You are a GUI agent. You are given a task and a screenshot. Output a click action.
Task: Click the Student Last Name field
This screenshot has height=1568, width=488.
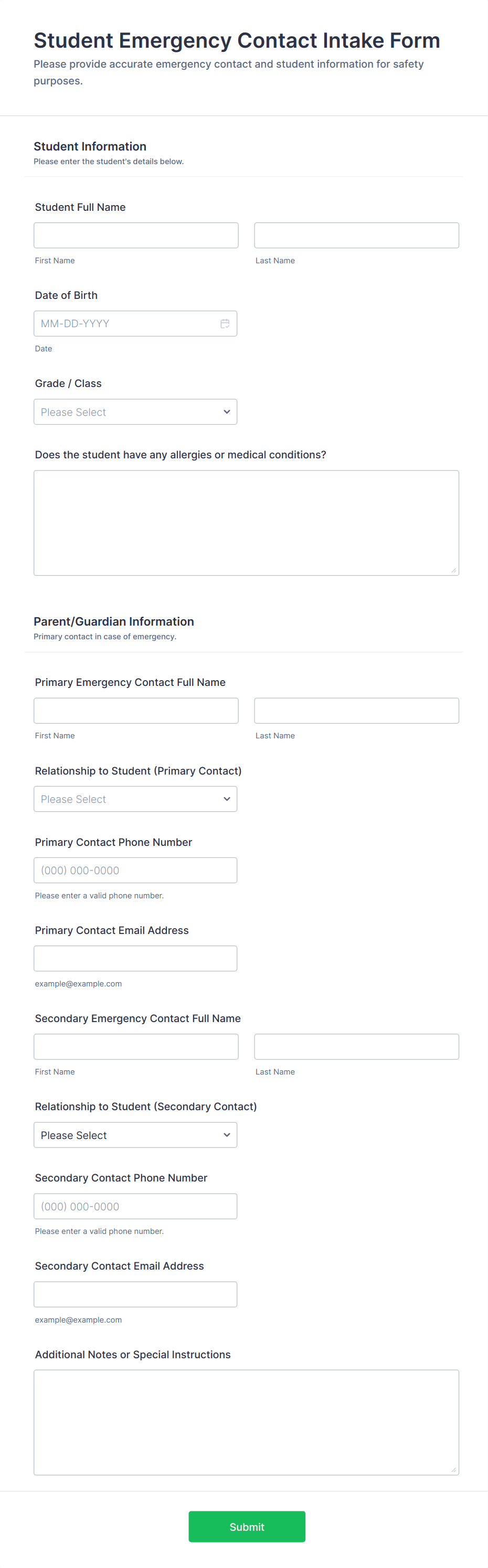(356, 235)
